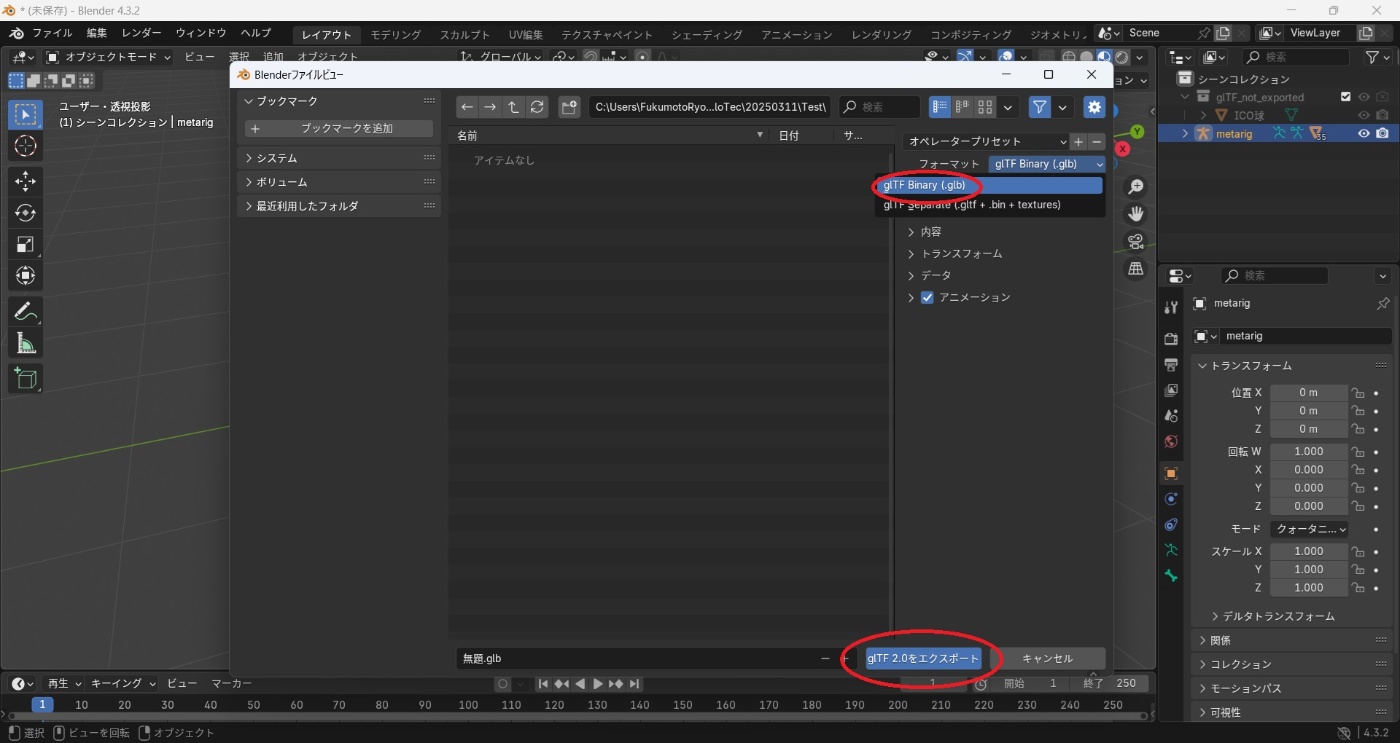Viewport: 1400px width, 743px height.
Task: Click the zoom viewport gizmo icon
Action: [x=1135, y=187]
